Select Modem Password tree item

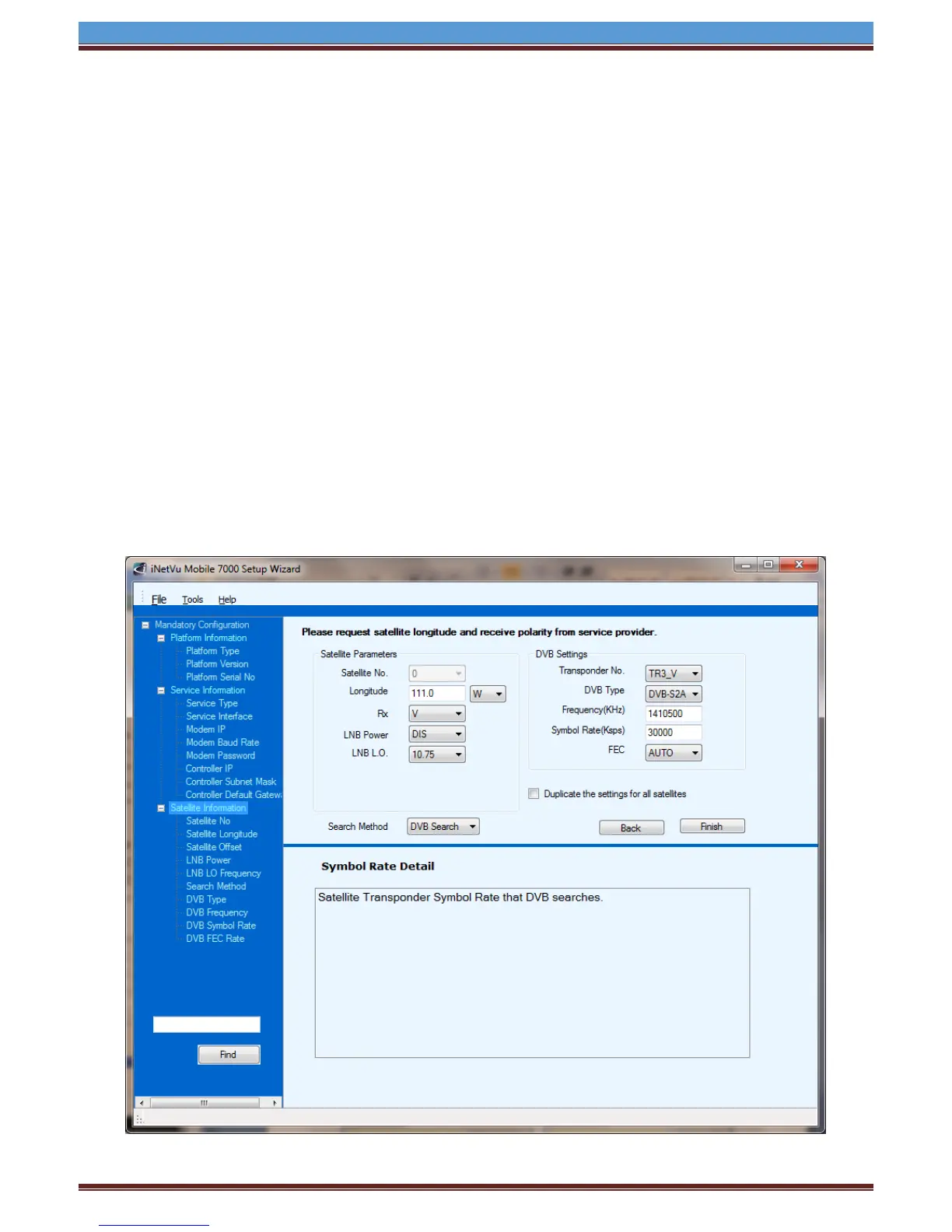coord(220,756)
